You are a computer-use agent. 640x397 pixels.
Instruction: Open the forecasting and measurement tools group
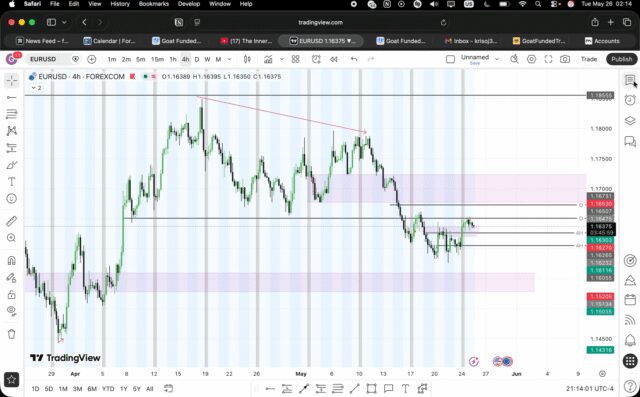pos(11,148)
